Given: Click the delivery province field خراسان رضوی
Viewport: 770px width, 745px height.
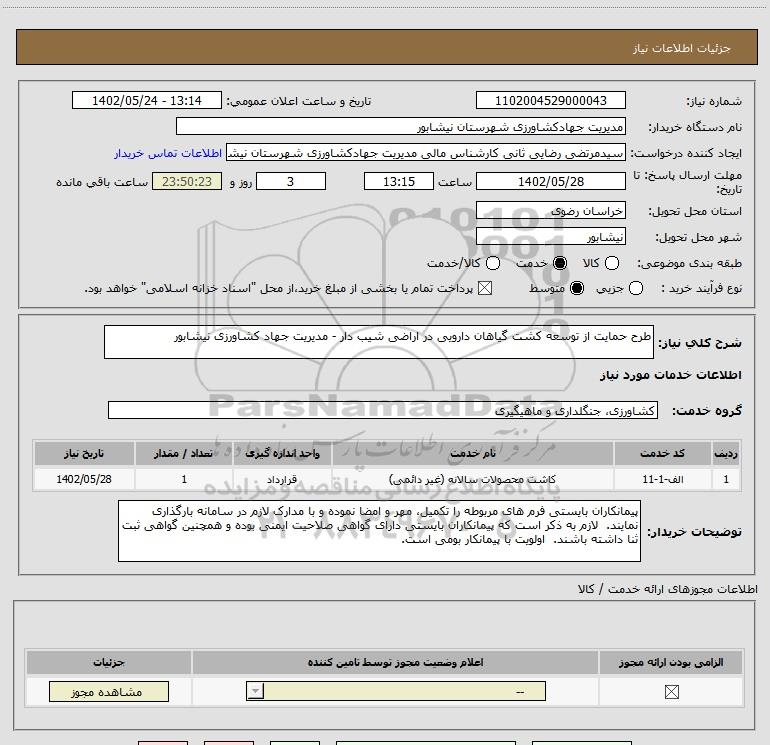Looking at the screenshot, I should (550, 211).
